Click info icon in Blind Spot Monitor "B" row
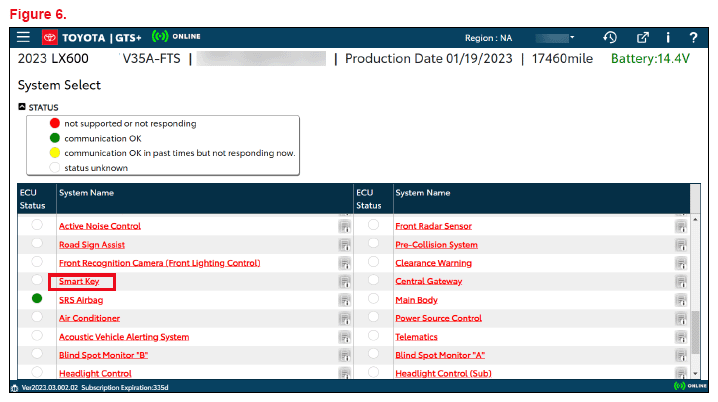This screenshot has width=718, height=402. [x=344, y=355]
